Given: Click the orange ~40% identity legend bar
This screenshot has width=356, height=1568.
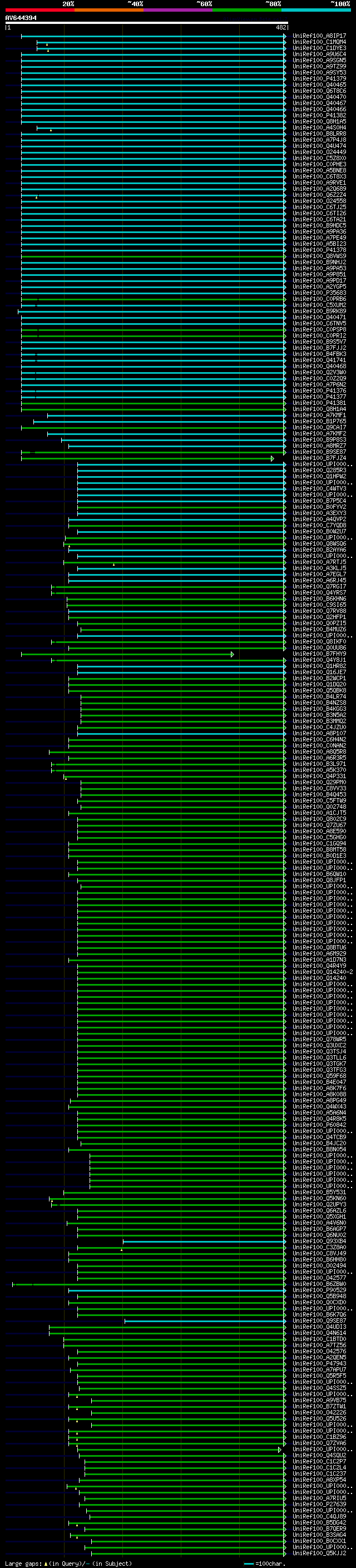Looking at the screenshot, I should (x=109, y=10).
